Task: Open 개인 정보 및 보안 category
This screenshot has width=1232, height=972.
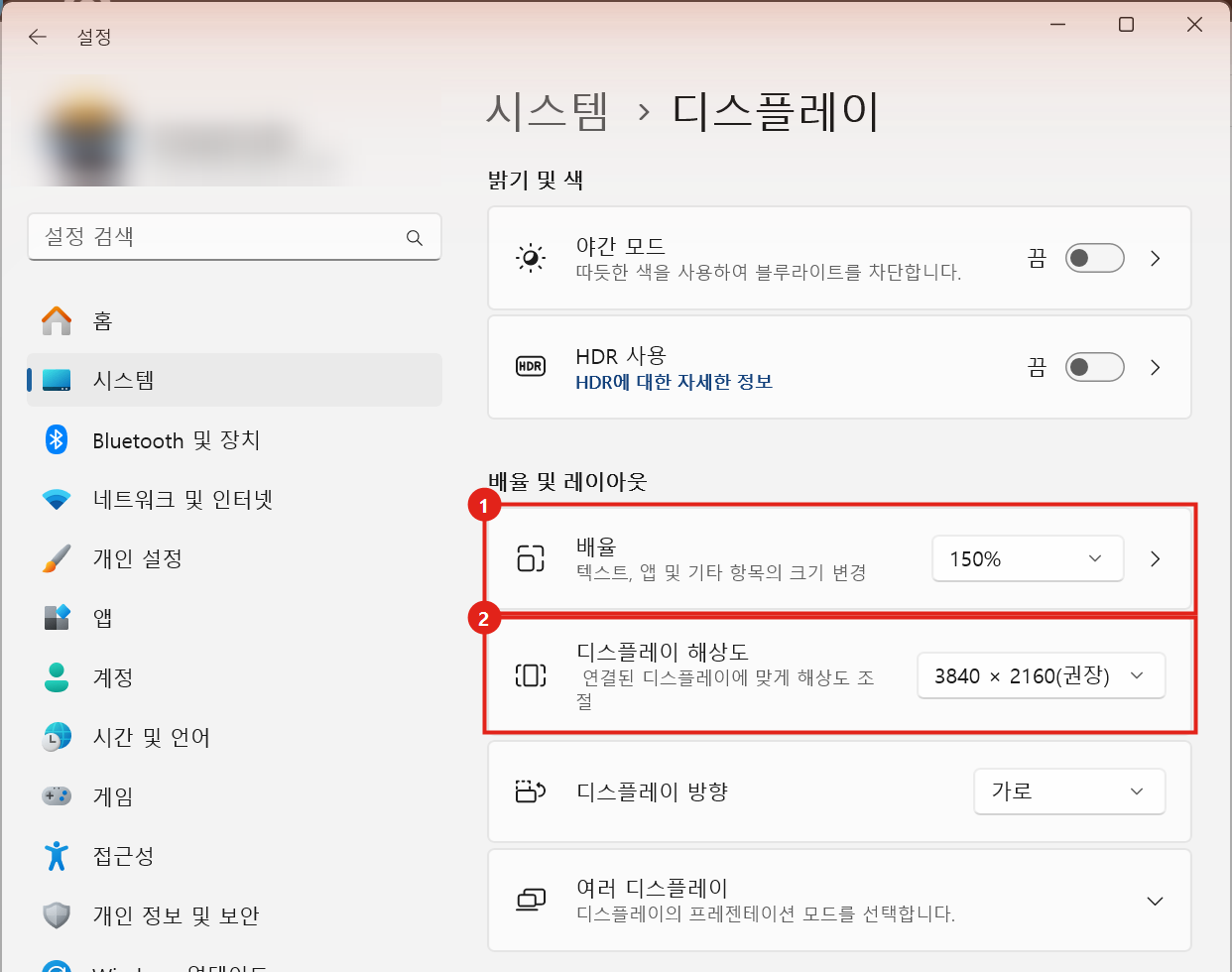Action: click(234, 915)
